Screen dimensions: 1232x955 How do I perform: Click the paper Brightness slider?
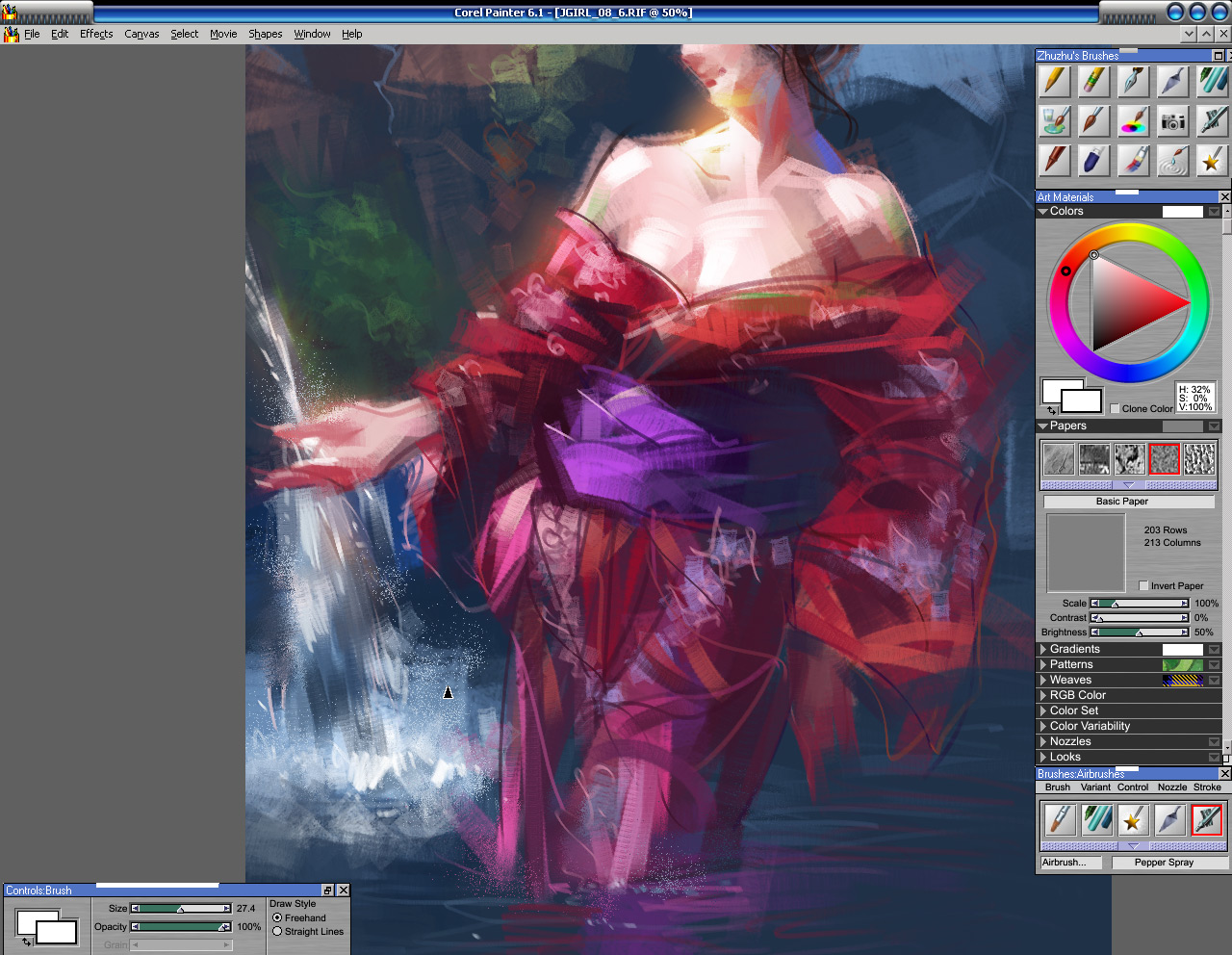click(x=1140, y=632)
